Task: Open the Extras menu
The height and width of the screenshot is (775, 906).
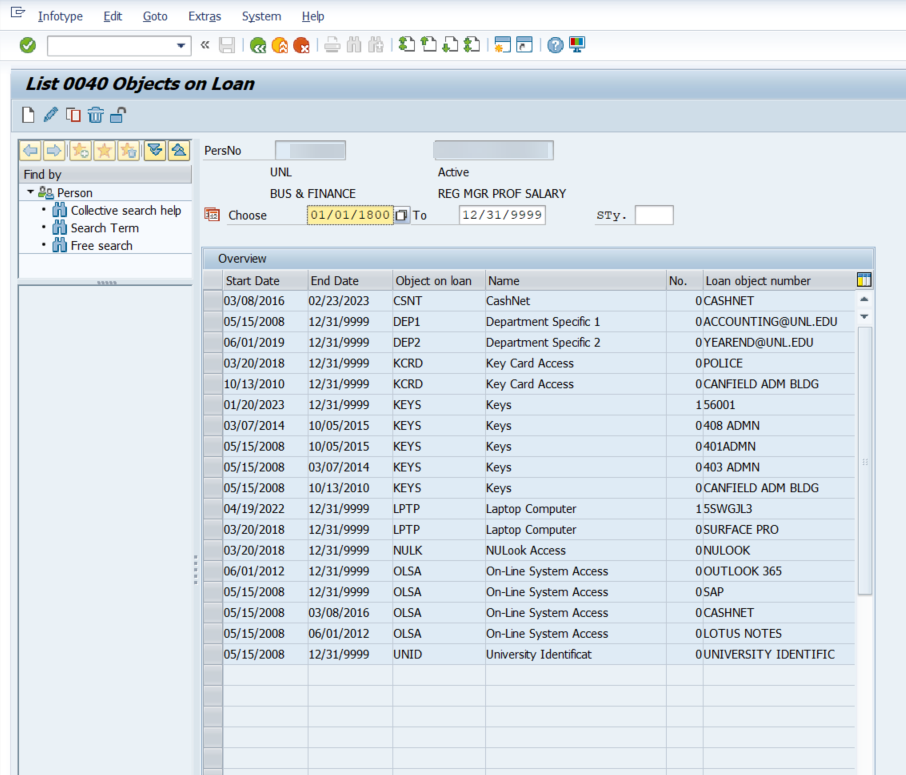Action: point(205,16)
